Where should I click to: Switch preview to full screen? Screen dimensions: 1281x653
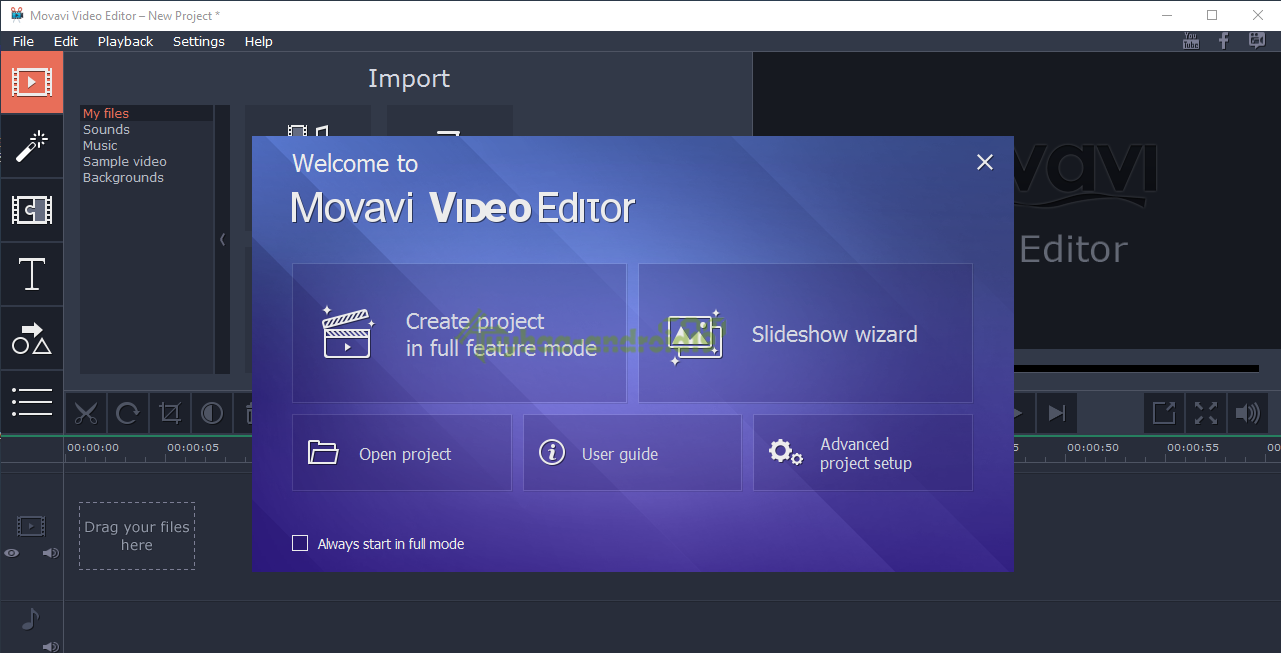1206,412
